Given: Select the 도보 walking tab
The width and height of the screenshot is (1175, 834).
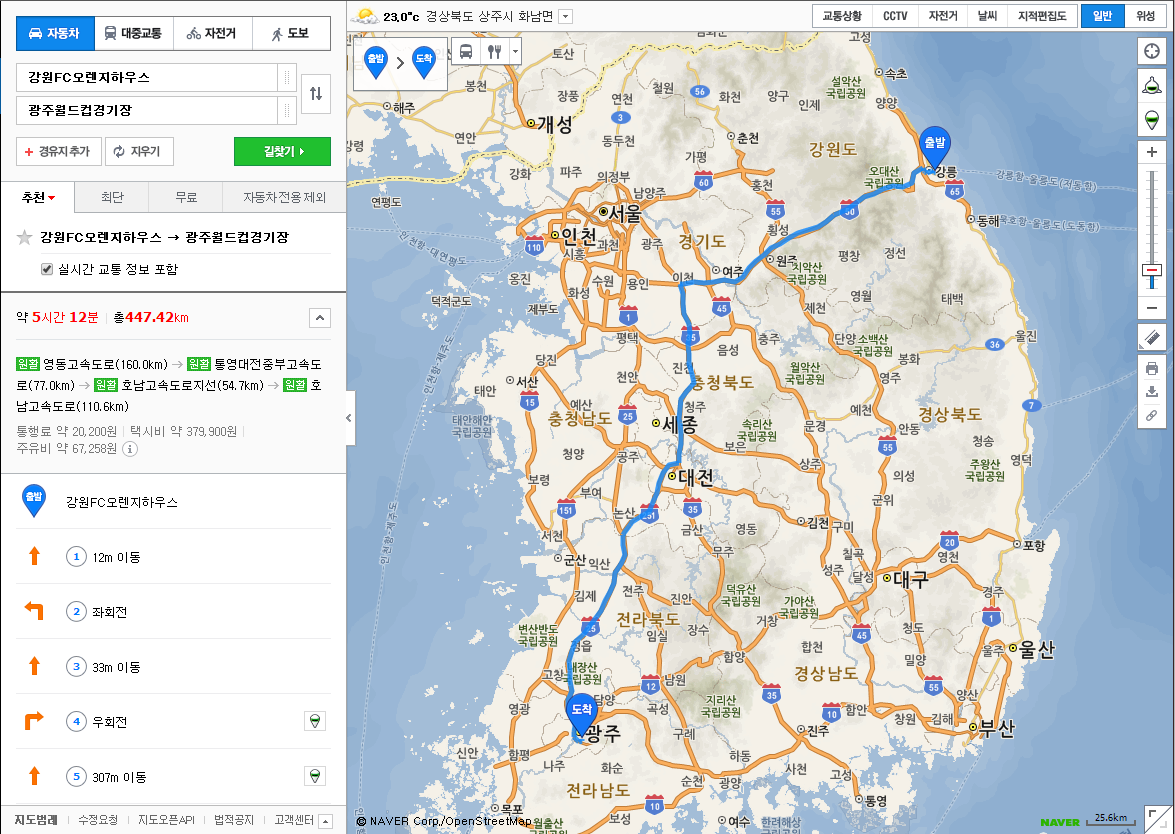Looking at the screenshot, I should point(291,33).
